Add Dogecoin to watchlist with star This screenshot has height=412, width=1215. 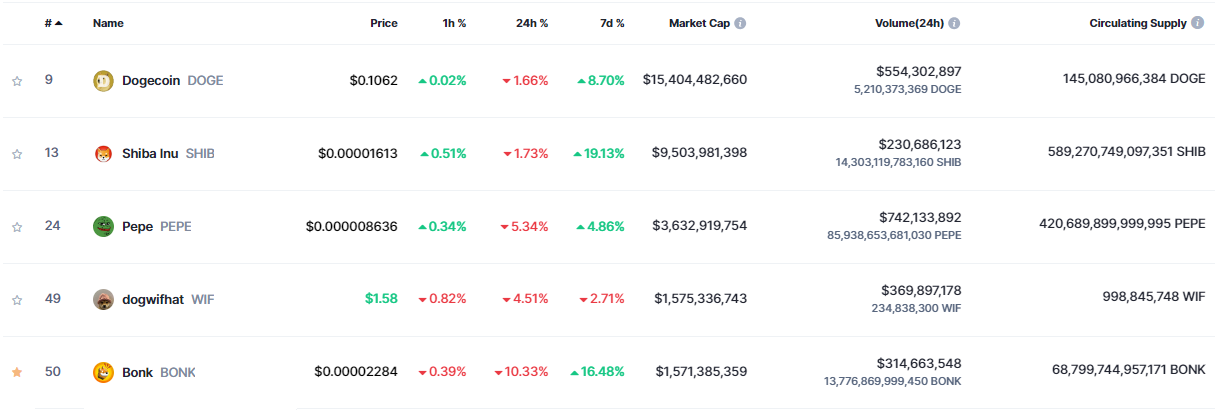(17, 81)
